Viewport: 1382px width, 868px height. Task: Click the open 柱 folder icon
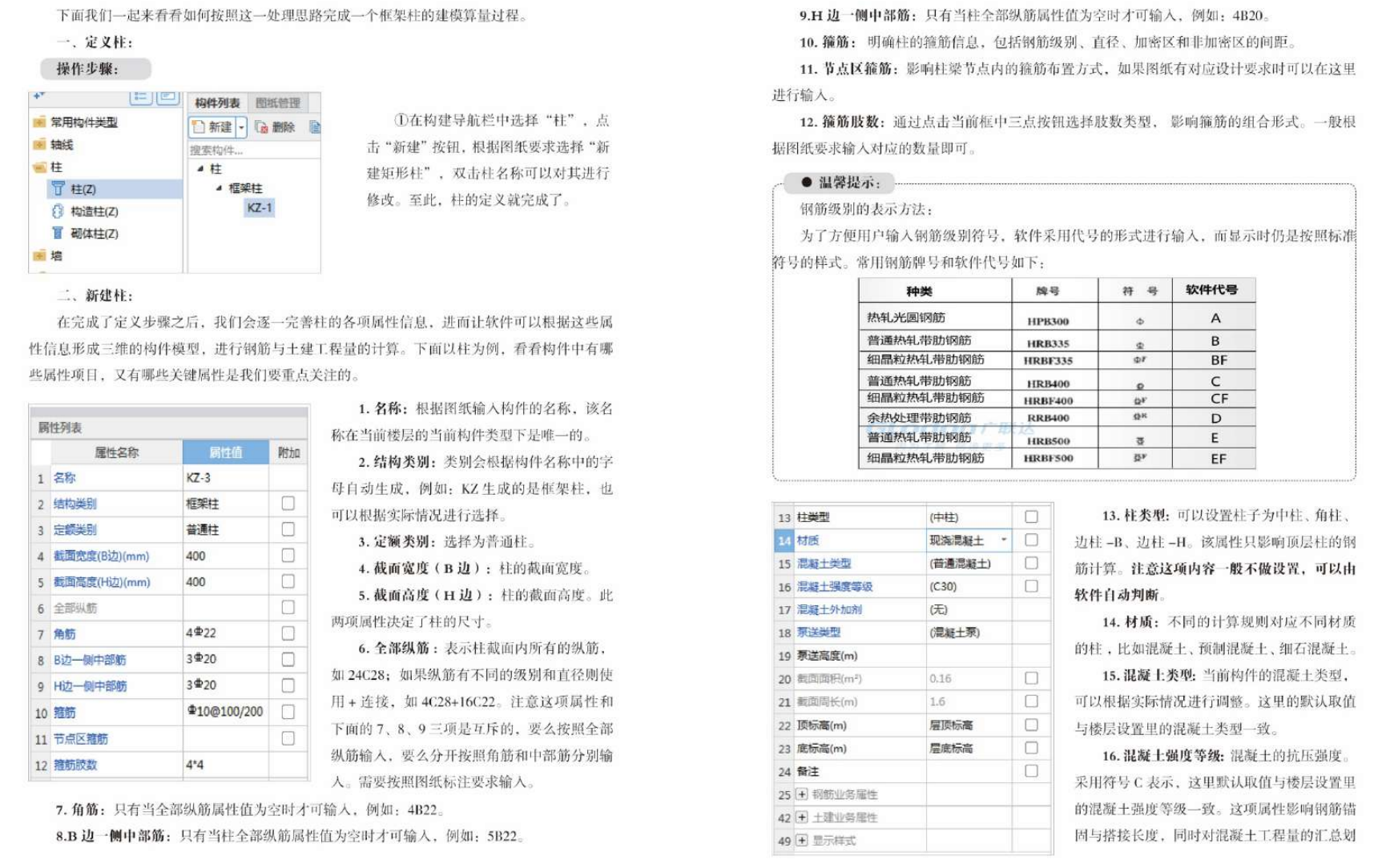pyautogui.click(x=39, y=167)
